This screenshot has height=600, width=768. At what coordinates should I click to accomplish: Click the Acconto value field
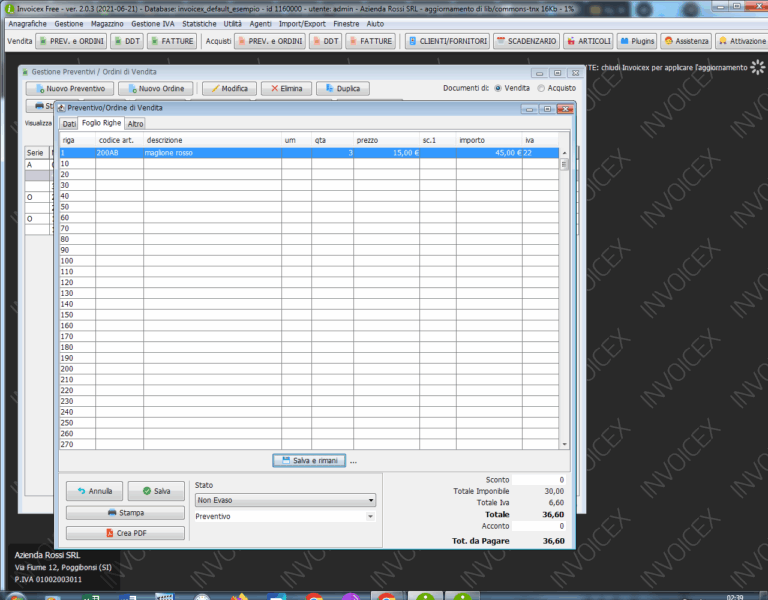coord(538,526)
